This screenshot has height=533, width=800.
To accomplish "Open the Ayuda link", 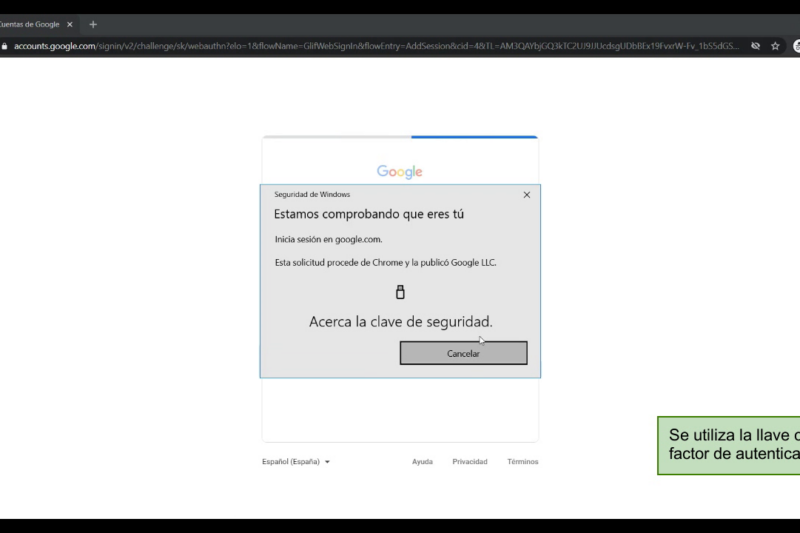I will coord(422,462).
